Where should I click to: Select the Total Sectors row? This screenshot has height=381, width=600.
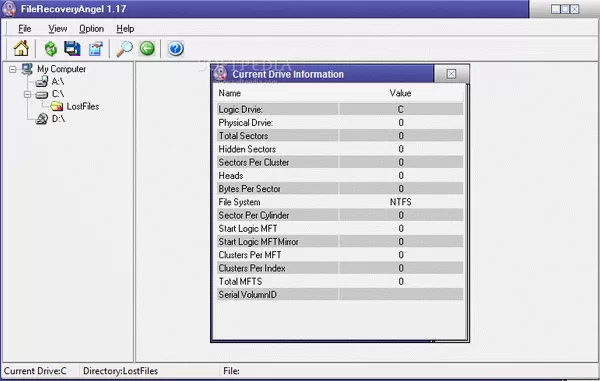340,136
